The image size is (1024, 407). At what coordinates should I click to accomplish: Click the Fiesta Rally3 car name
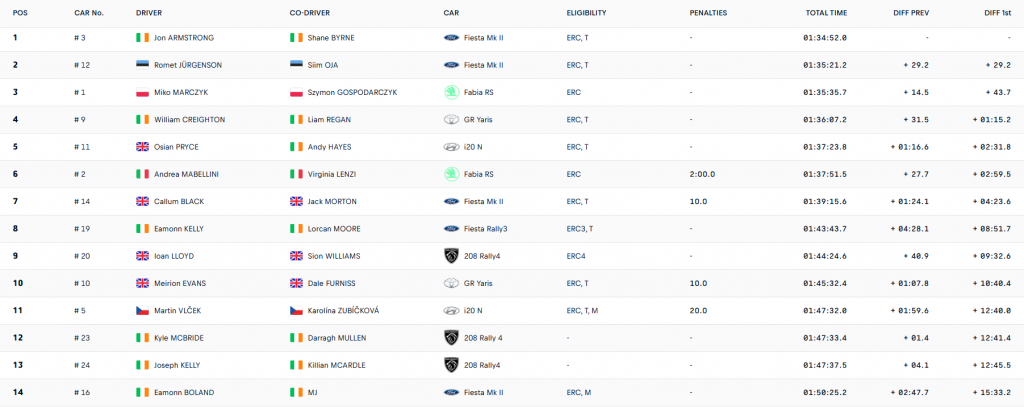[486, 229]
